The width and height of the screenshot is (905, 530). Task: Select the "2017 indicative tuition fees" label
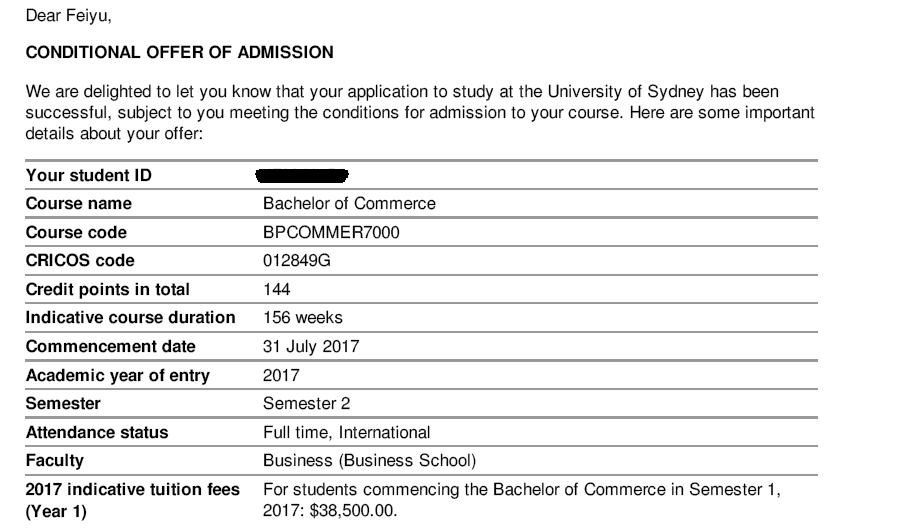[133, 489]
